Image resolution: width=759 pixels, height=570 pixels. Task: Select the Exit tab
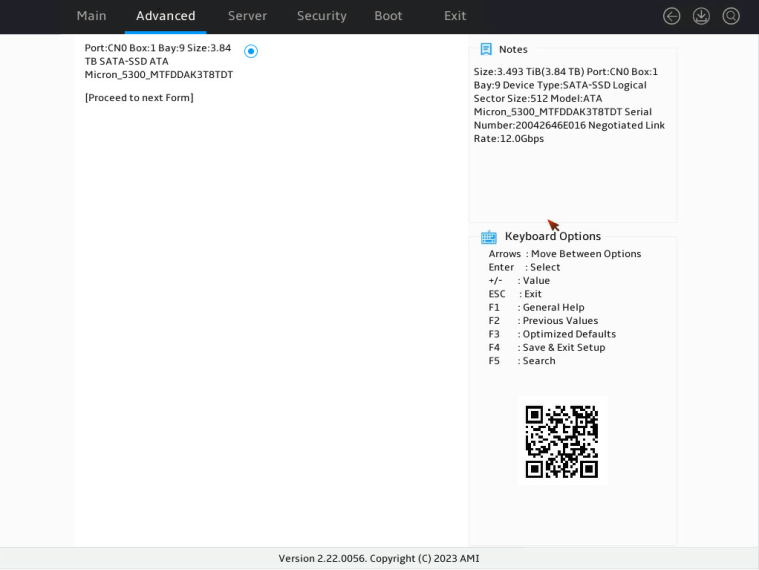(455, 16)
